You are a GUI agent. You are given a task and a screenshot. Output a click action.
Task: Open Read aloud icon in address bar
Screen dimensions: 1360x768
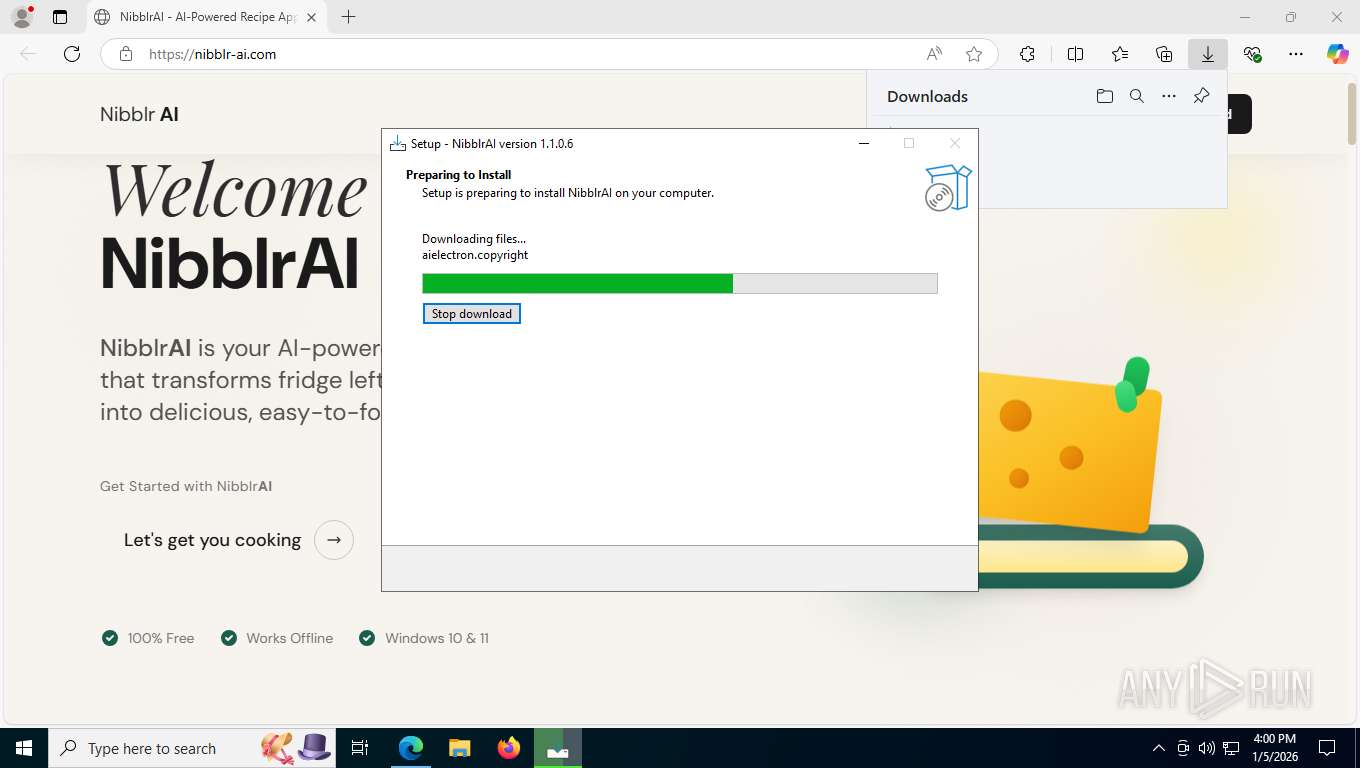point(934,54)
